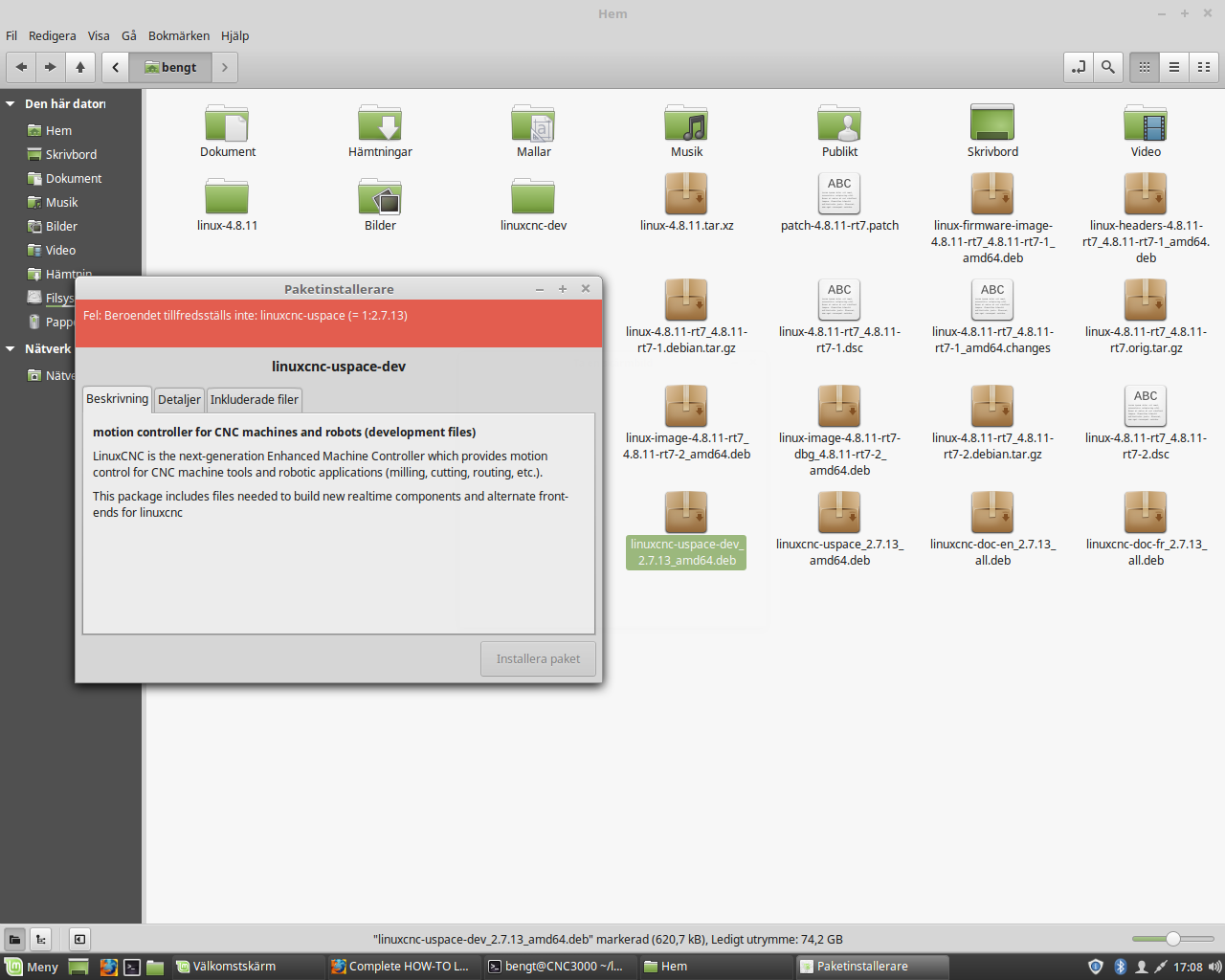Select Video in the sidebar
The width and height of the screenshot is (1225, 980).
(60, 250)
